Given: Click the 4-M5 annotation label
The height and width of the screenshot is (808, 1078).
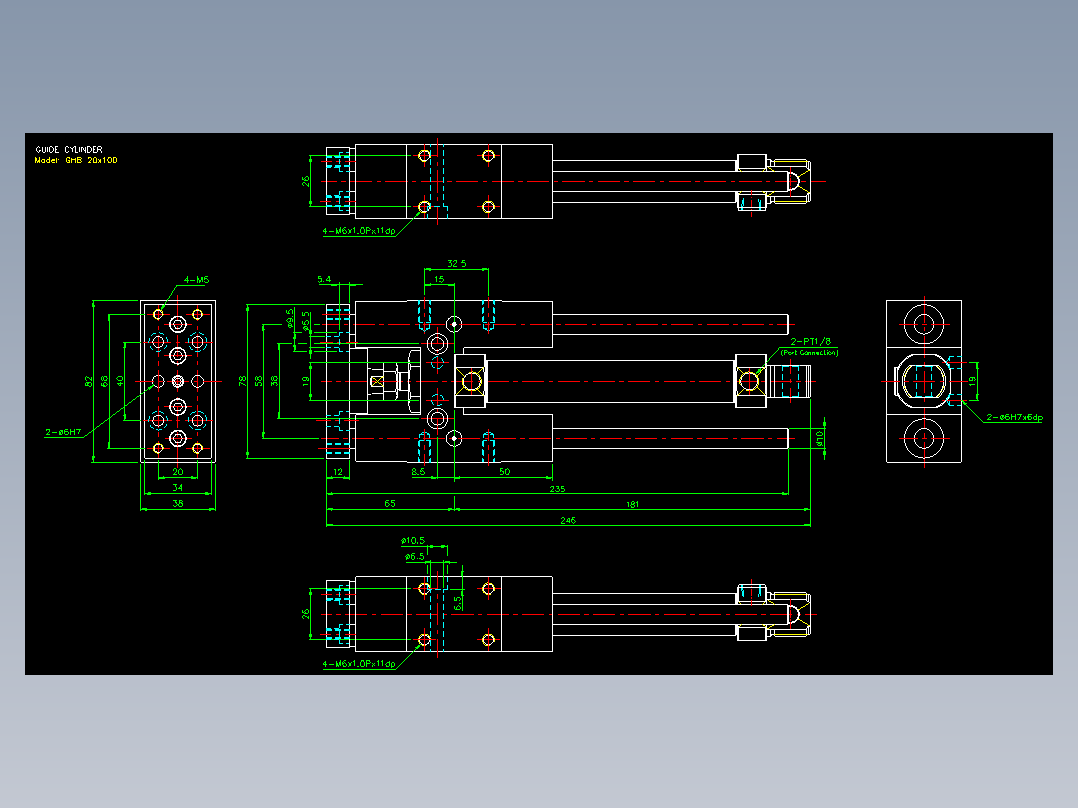Looking at the screenshot, I should tap(196, 280).
